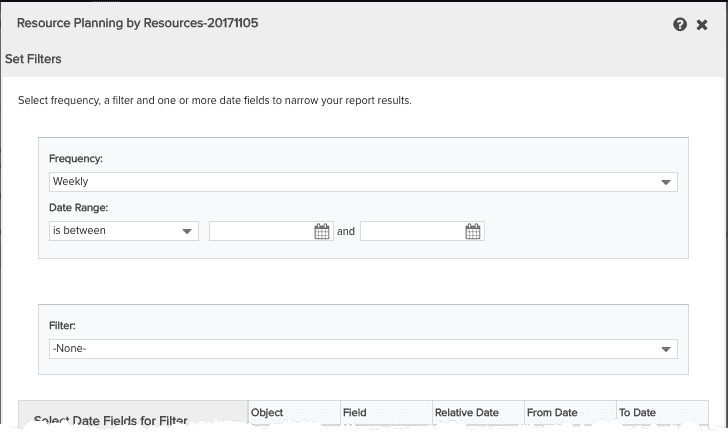Select the Field column header
This screenshot has height=437, width=728.
click(354, 412)
